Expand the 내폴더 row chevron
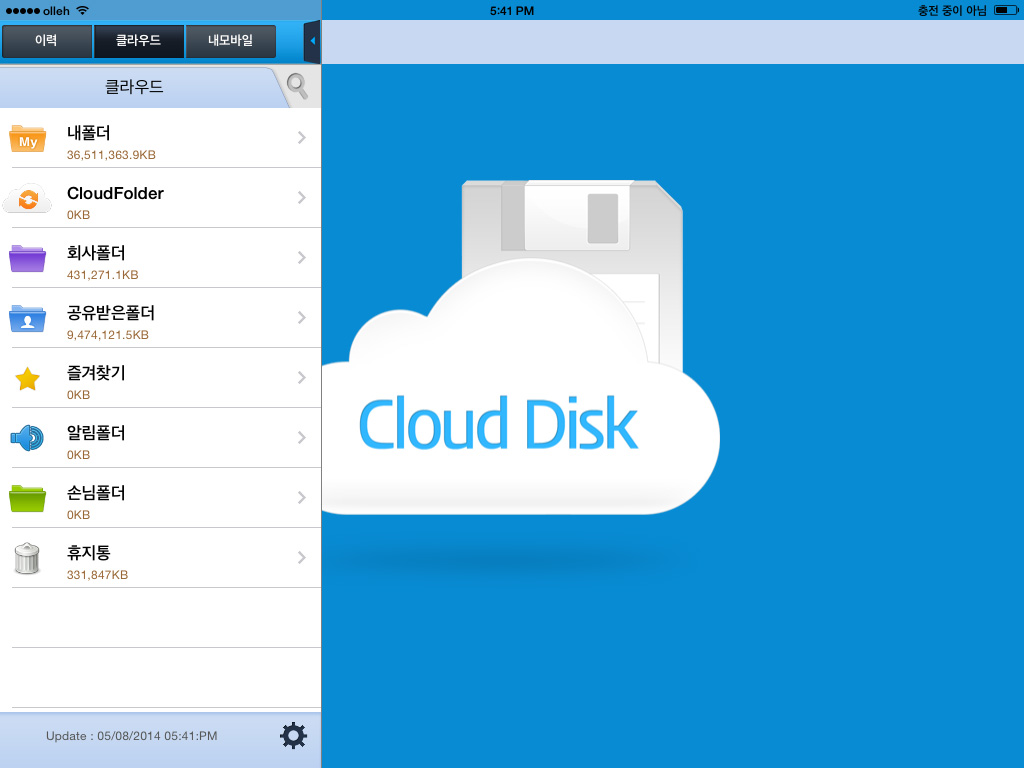Screen dimensions: 1024x768 [302, 137]
